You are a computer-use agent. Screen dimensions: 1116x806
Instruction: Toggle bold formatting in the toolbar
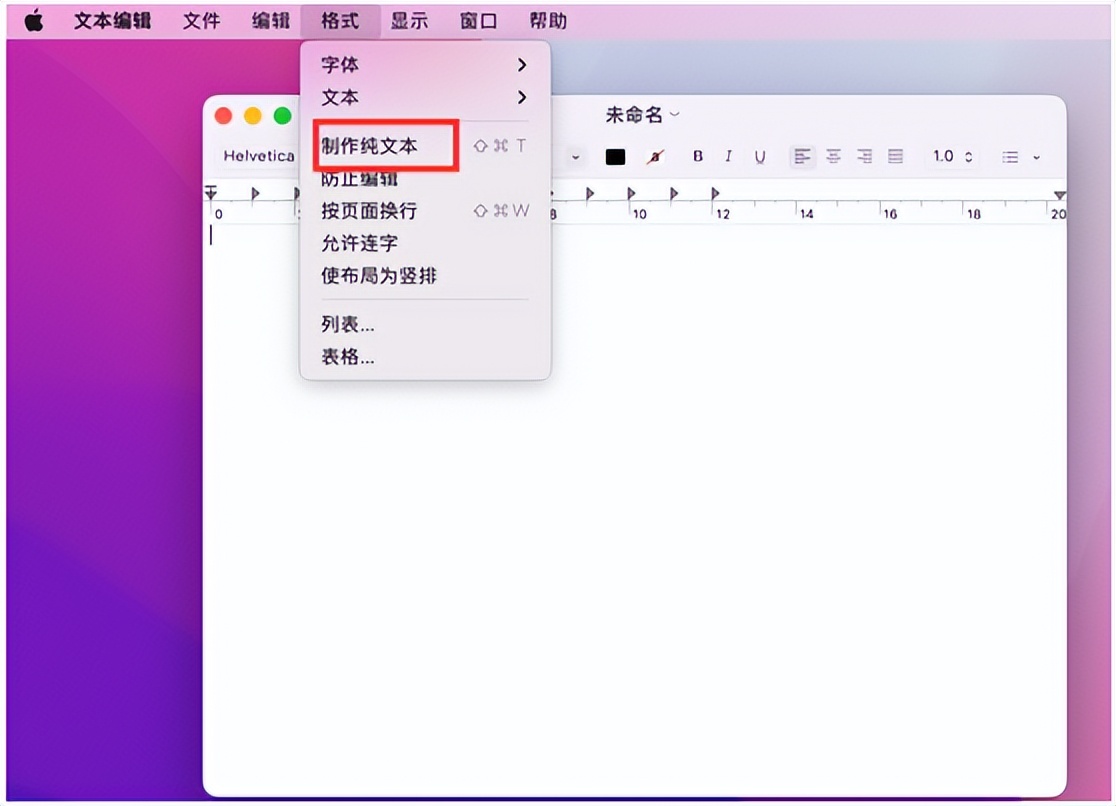pos(696,156)
